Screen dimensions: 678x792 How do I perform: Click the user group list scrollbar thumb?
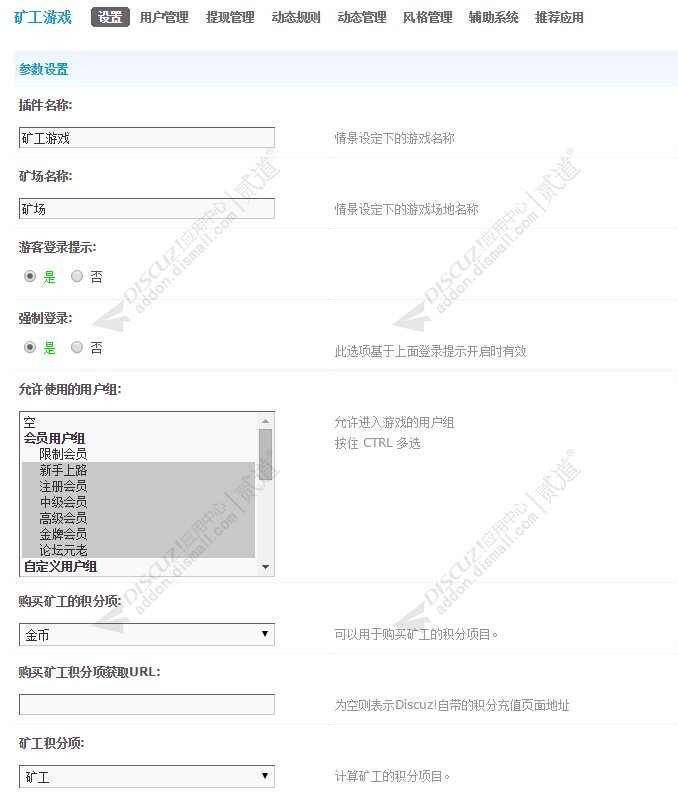pyautogui.click(x=266, y=454)
